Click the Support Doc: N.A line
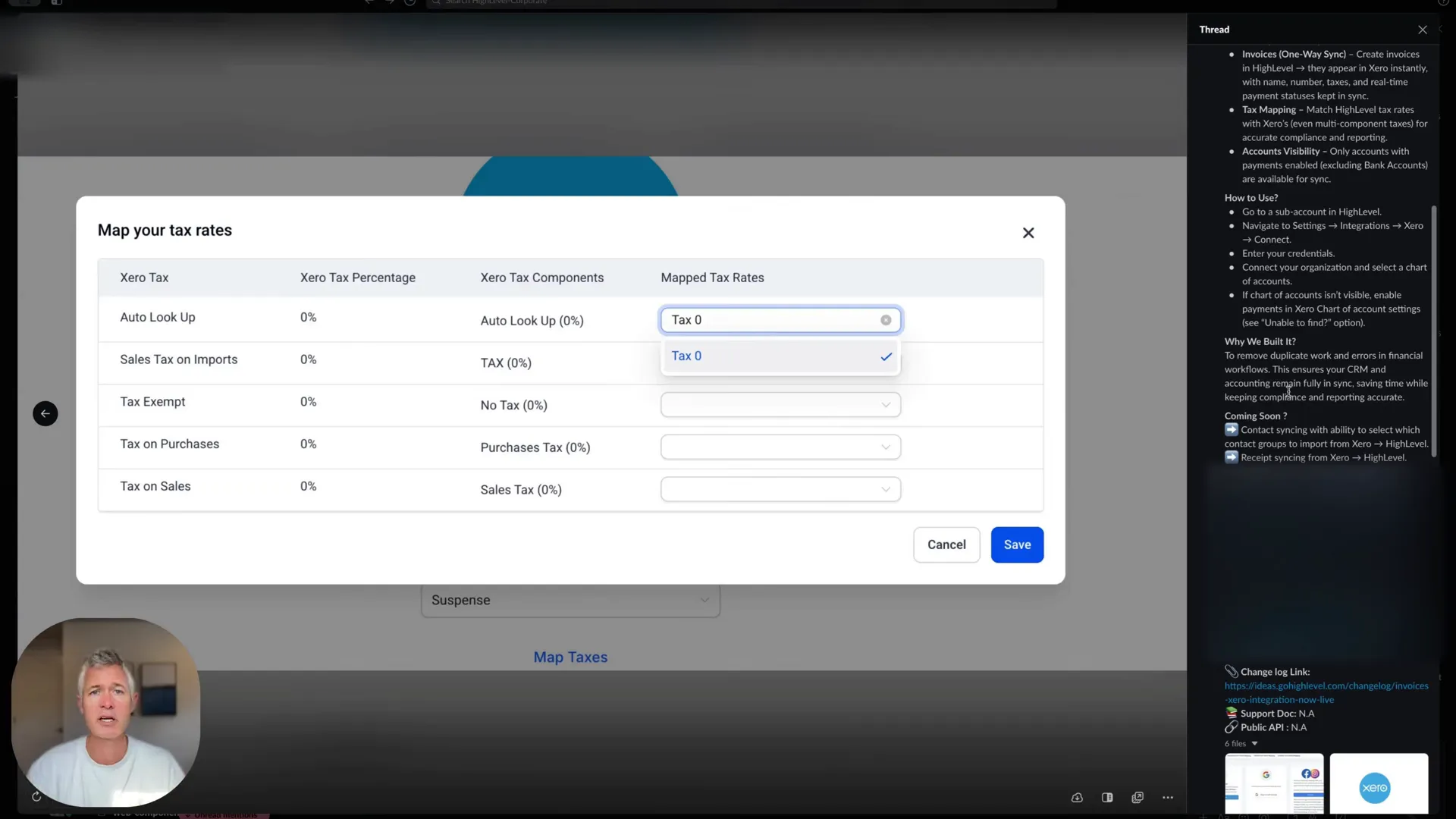The width and height of the screenshot is (1456, 819). coord(1270,714)
